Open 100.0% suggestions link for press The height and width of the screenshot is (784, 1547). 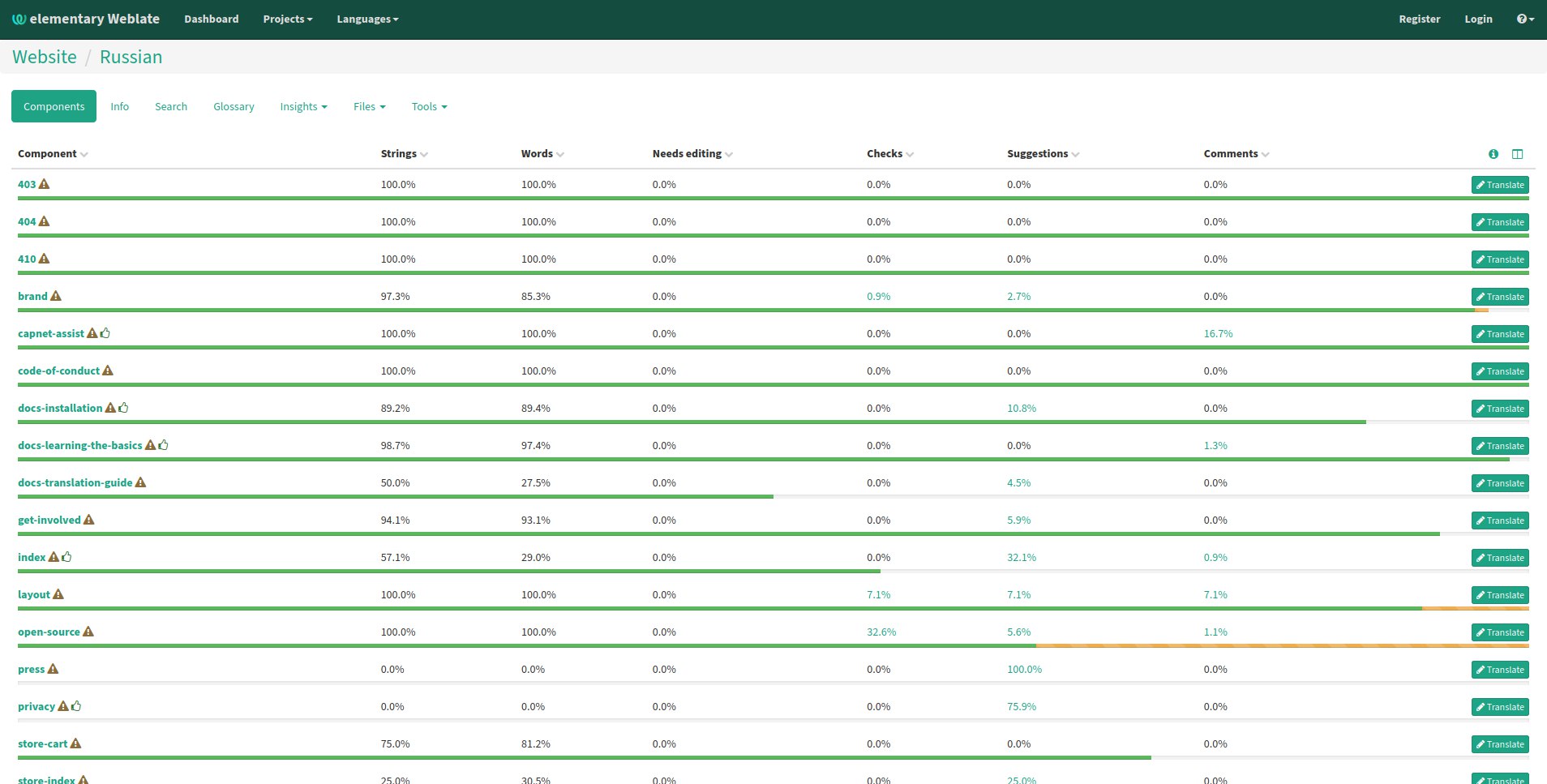1024,669
